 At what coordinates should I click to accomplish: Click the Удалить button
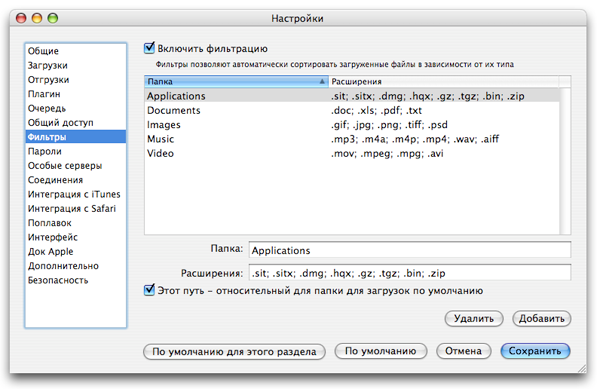474,318
